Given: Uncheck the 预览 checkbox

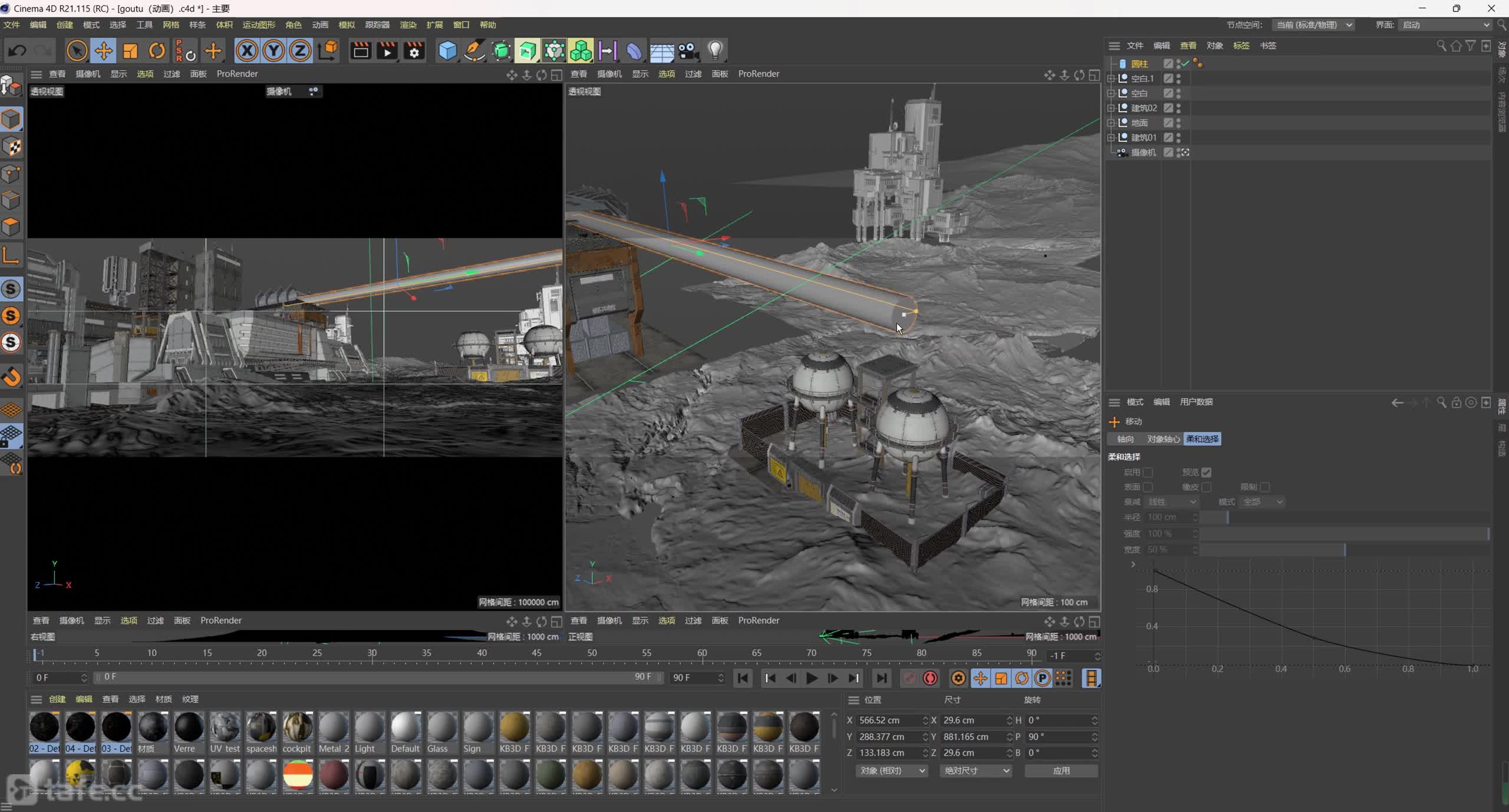Looking at the screenshot, I should click(1206, 472).
